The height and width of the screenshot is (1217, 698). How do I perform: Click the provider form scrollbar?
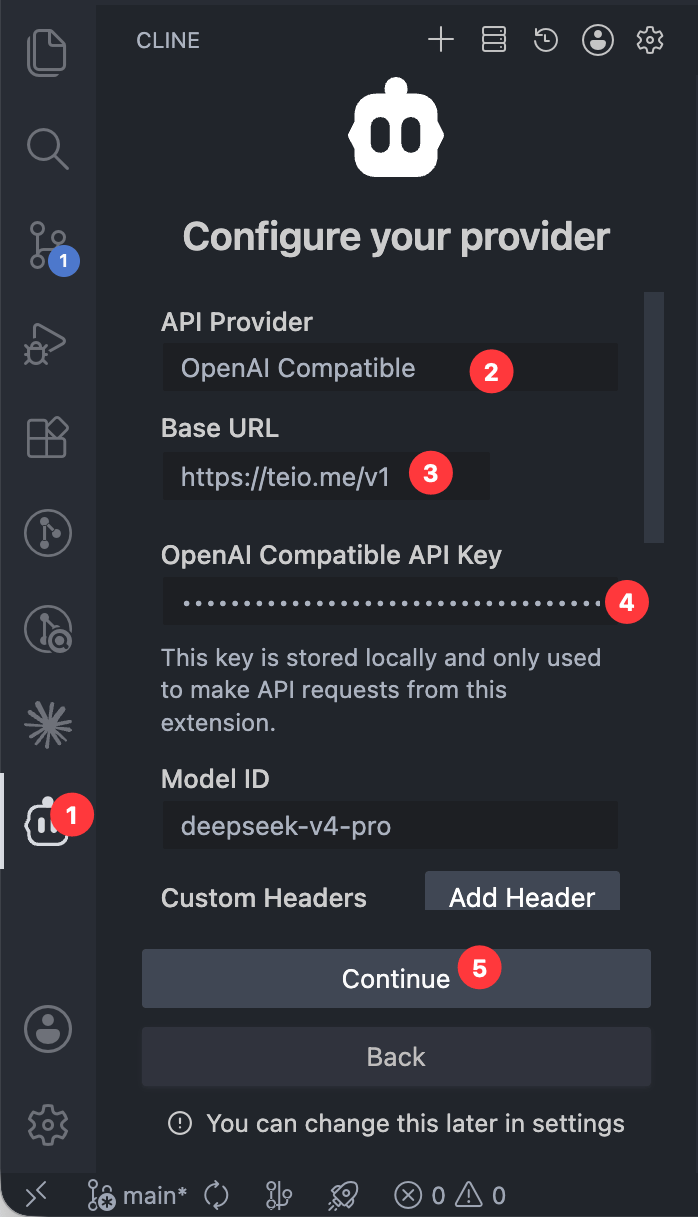[x=654, y=417]
